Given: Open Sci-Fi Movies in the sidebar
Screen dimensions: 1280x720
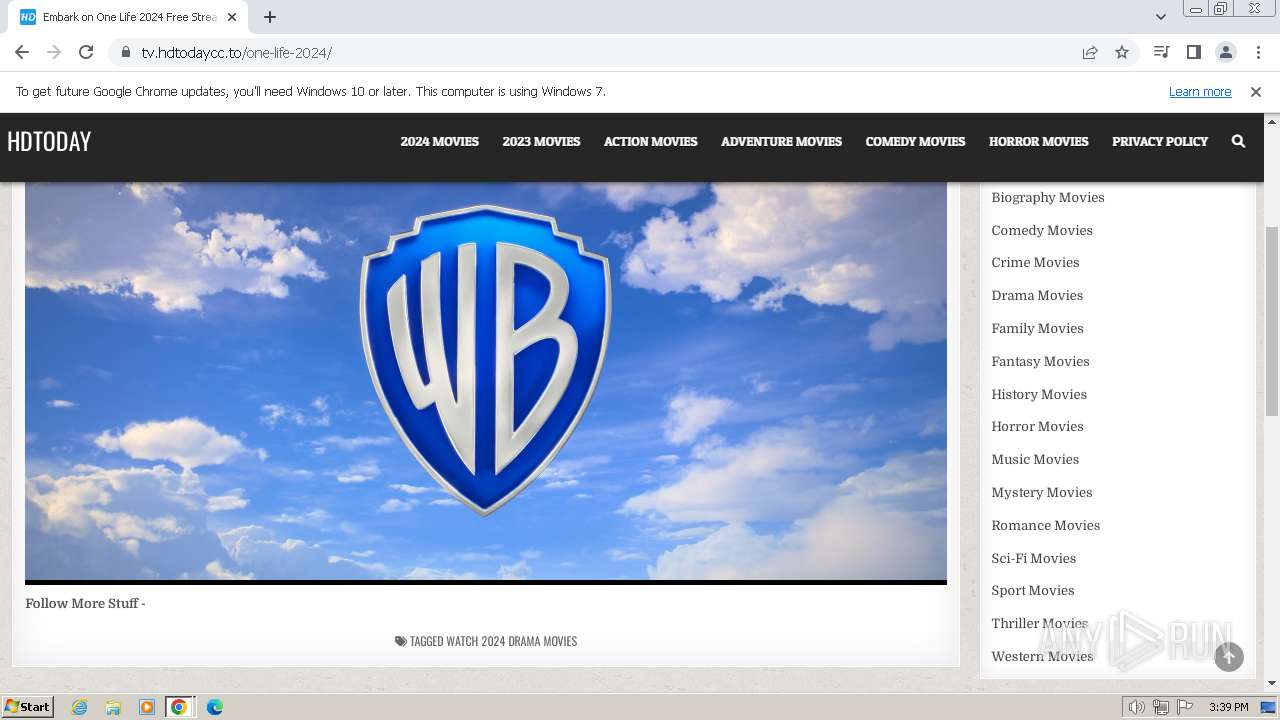Looking at the screenshot, I should coord(1033,558).
